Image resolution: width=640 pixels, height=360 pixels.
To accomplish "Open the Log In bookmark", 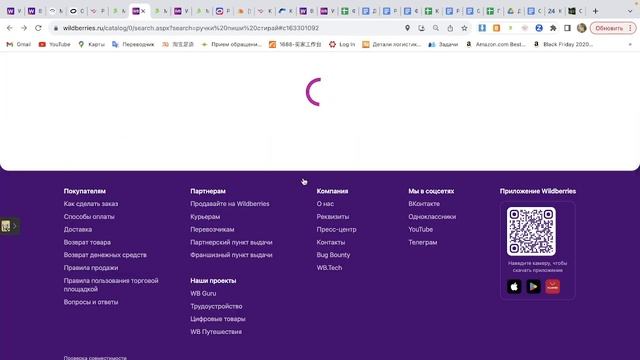I will (342, 44).
